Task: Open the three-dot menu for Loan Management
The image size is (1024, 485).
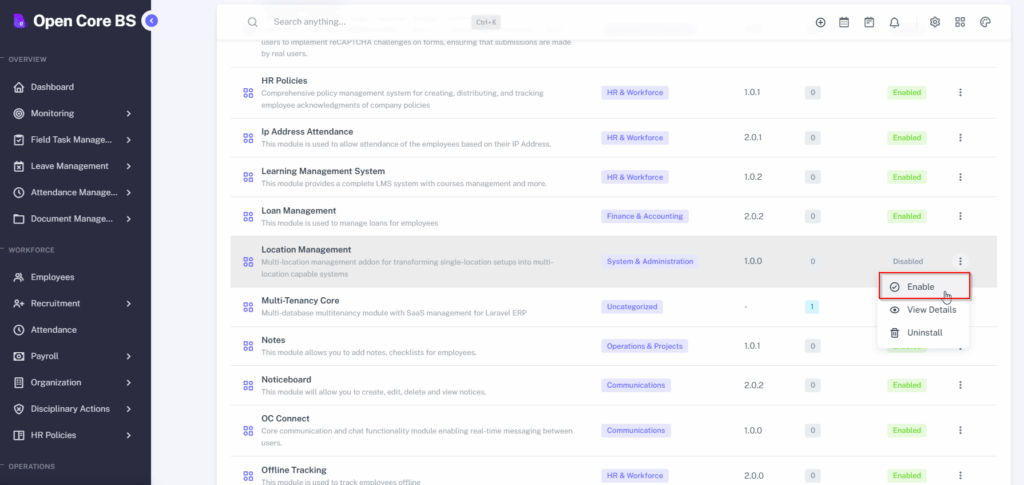Action: (x=960, y=216)
